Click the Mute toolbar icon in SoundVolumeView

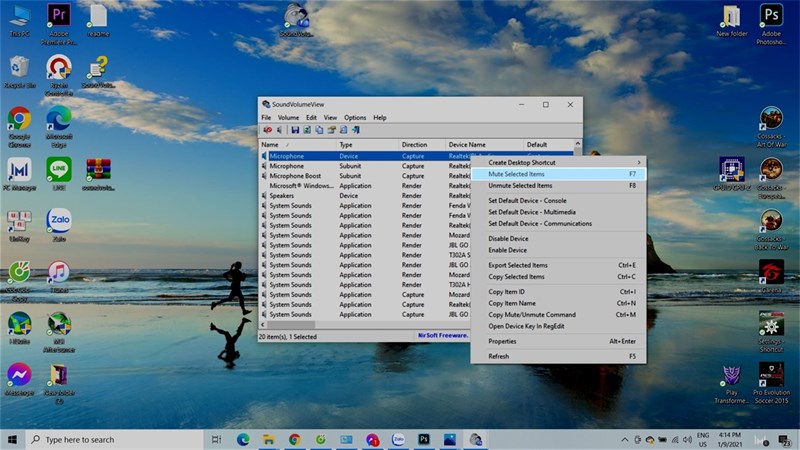tap(267, 130)
